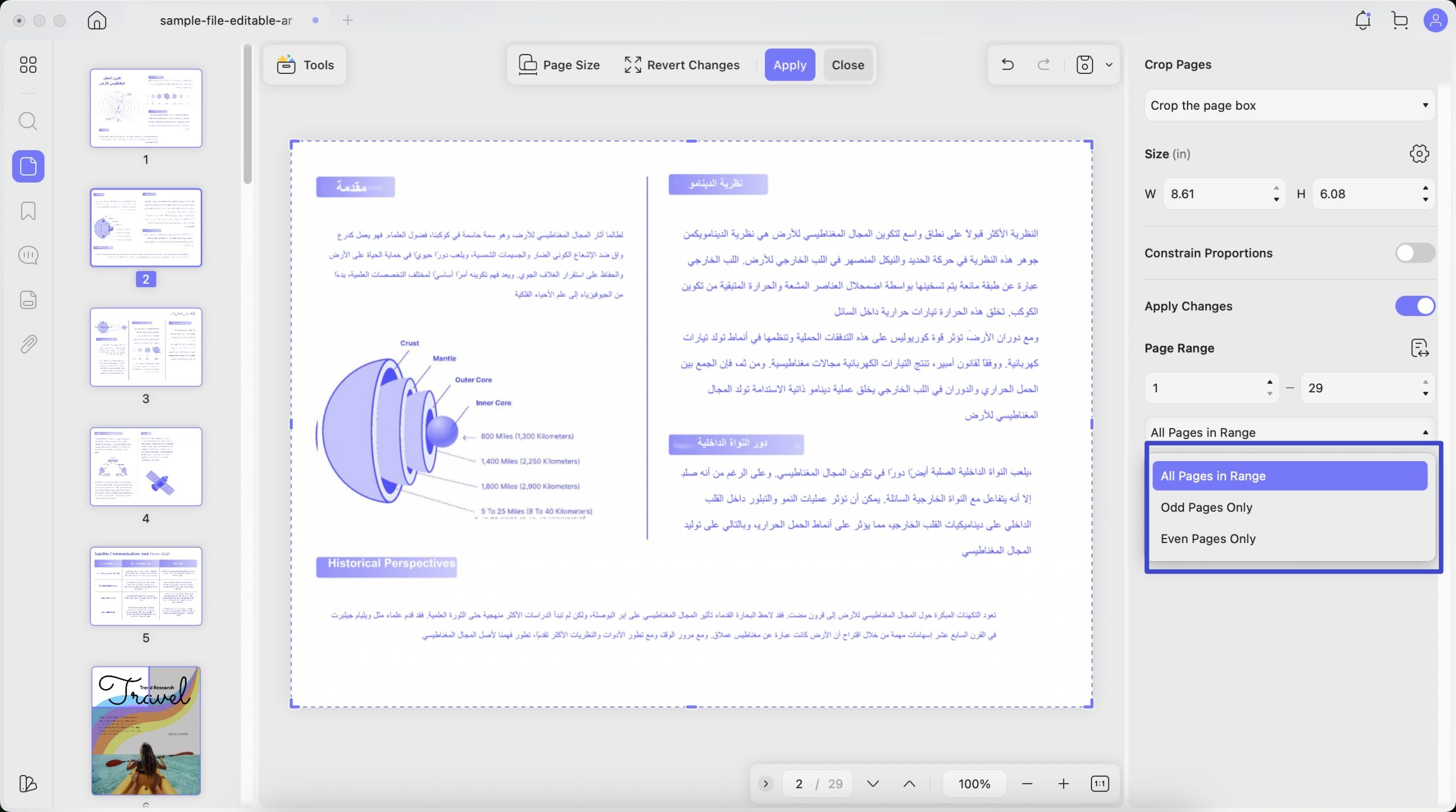Click the current page number field
The height and width of the screenshot is (812, 1456).
[799, 784]
